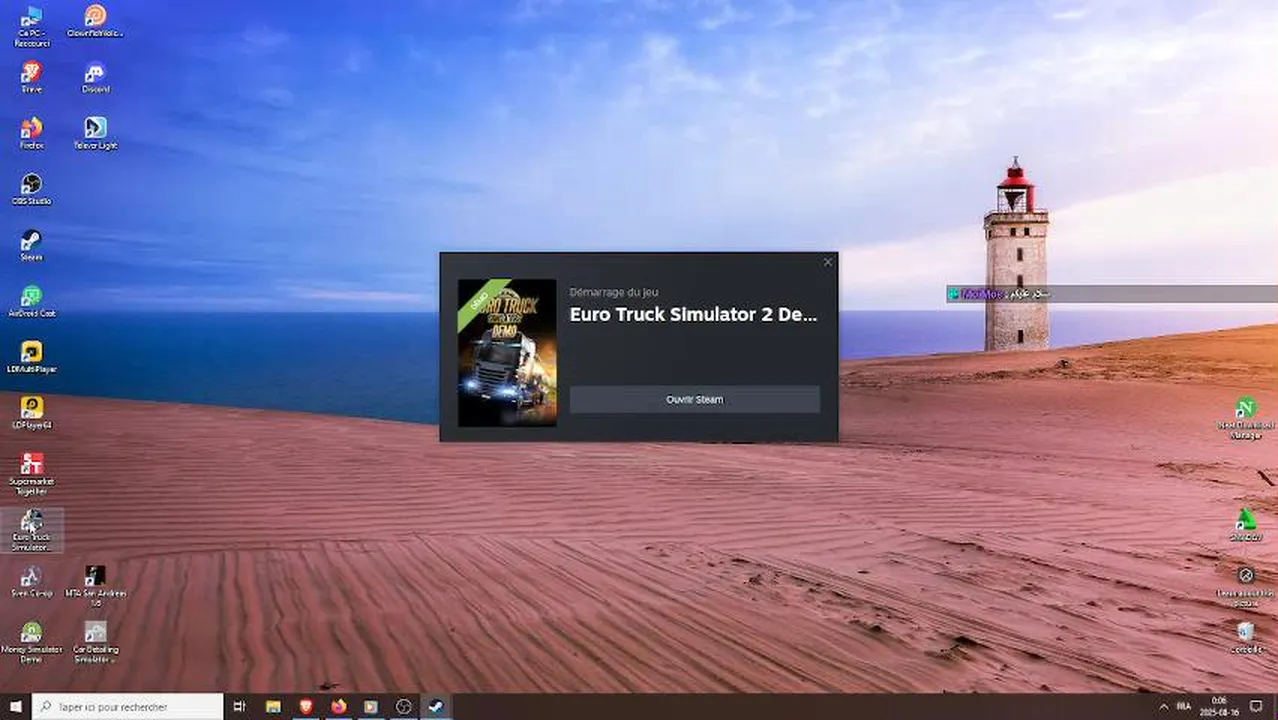Image resolution: width=1278 pixels, height=720 pixels.
Task: Close the Steam game launch dialog
Action: 827,262
